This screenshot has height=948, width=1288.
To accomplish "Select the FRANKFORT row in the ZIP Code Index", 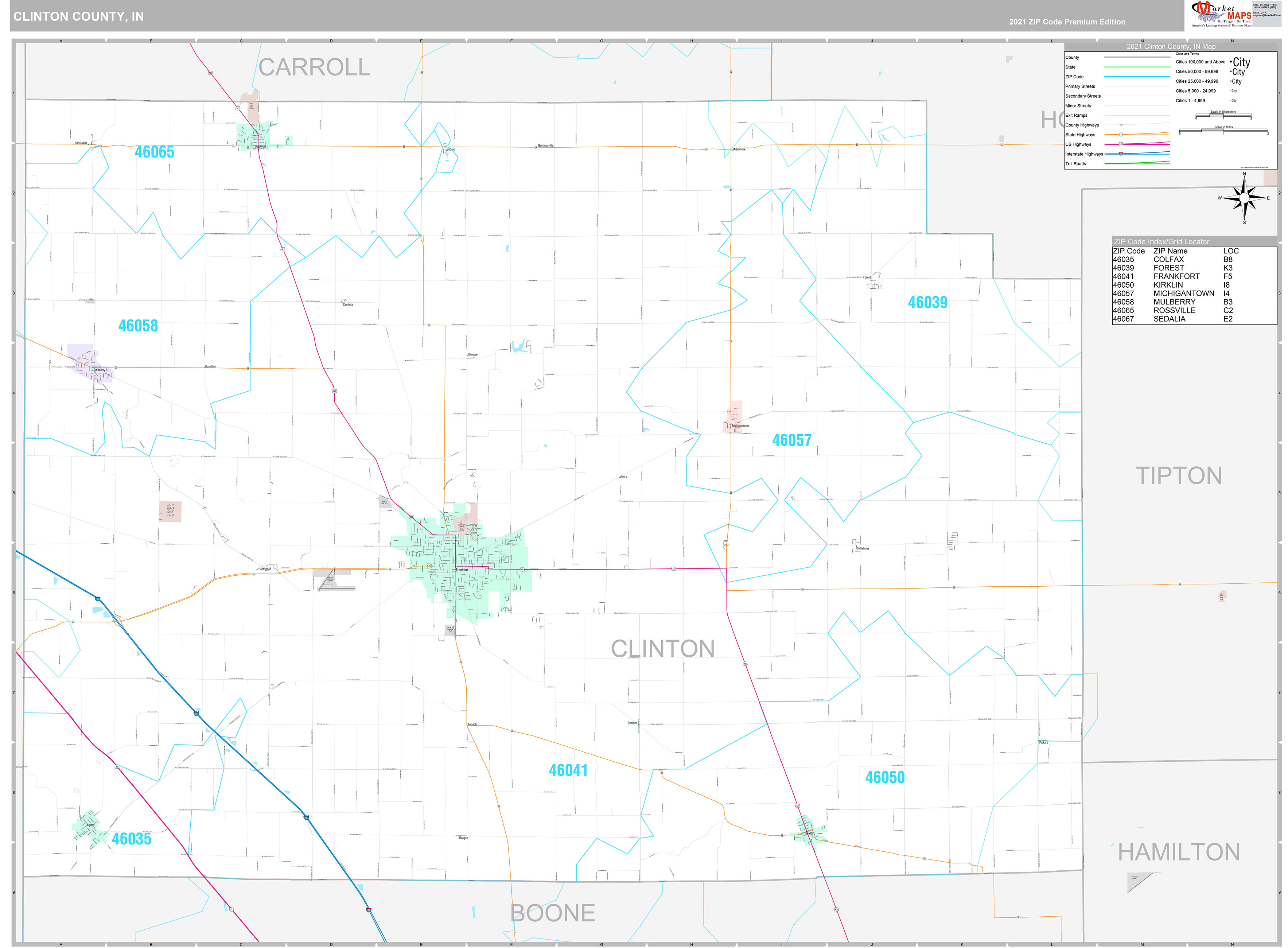I will click(1176, 276).
